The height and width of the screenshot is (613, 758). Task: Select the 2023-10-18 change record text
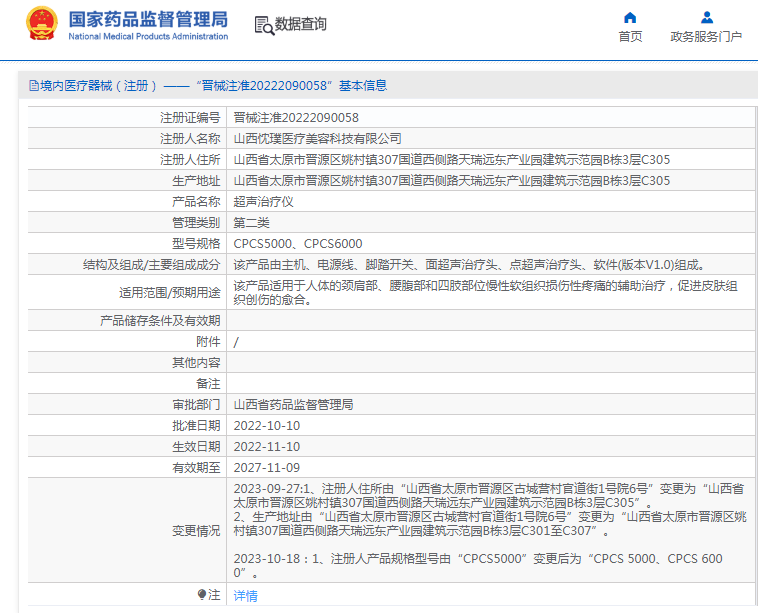pyautogui.click(x=478, y=566)
